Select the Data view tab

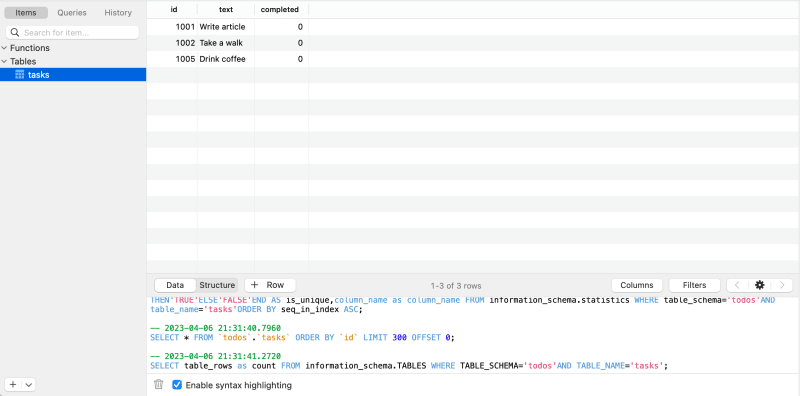pos(175,285)
